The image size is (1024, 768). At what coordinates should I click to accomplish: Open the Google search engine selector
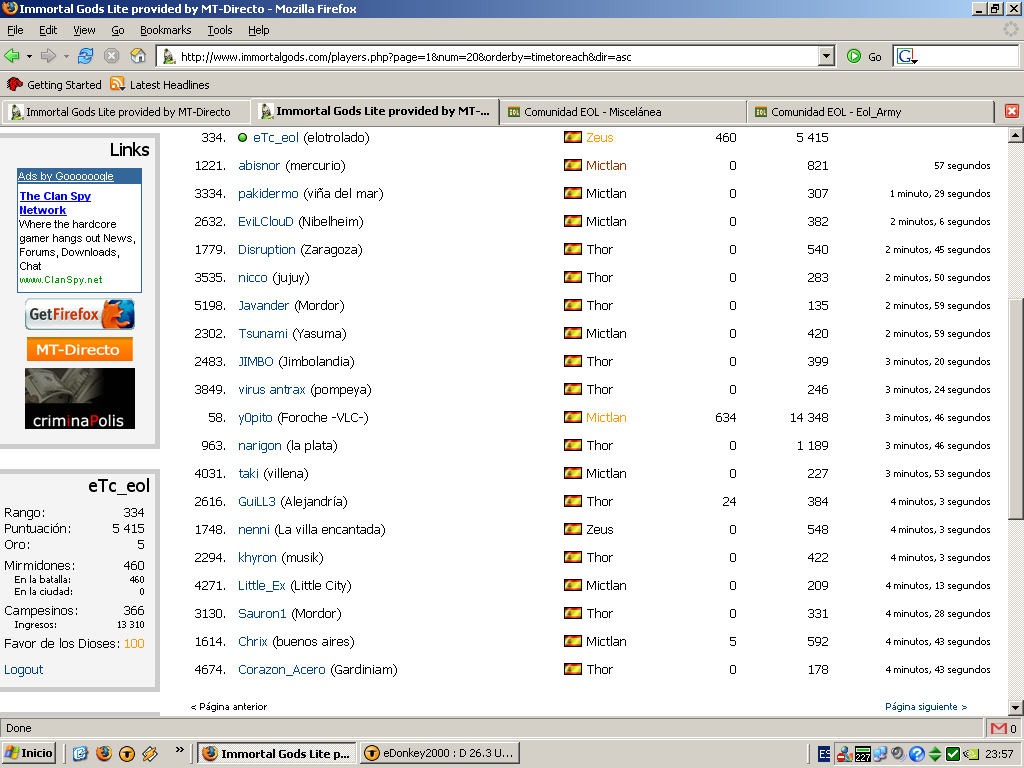point(907,57)
